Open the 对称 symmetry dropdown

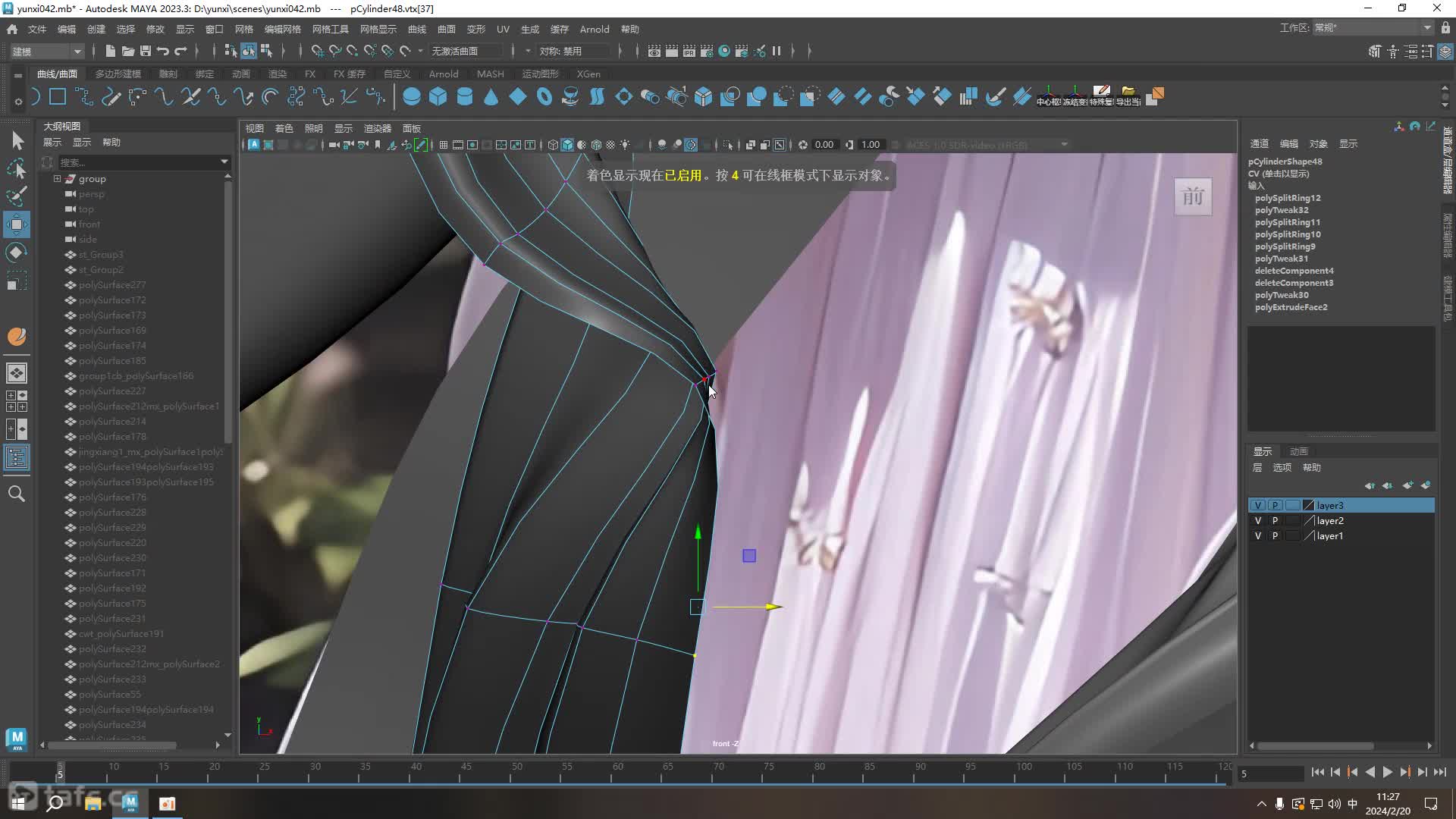[x=573, y=51]
